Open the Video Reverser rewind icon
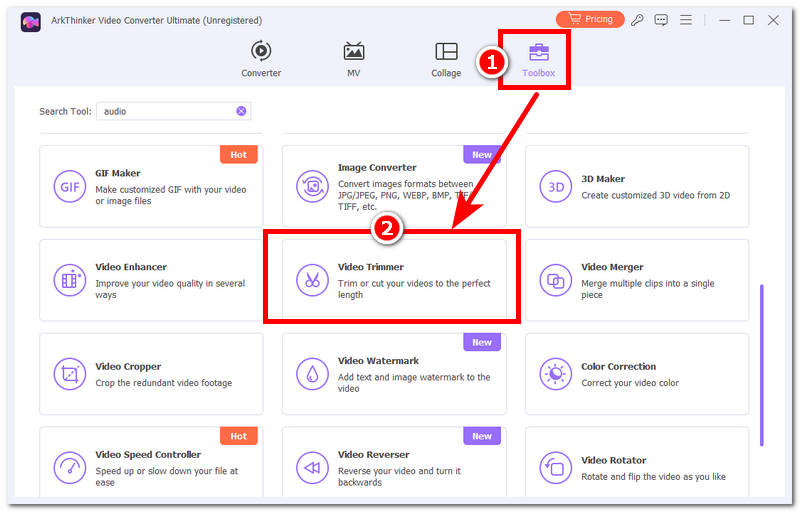This screenshot has width=800, height=512. [312, 468]
